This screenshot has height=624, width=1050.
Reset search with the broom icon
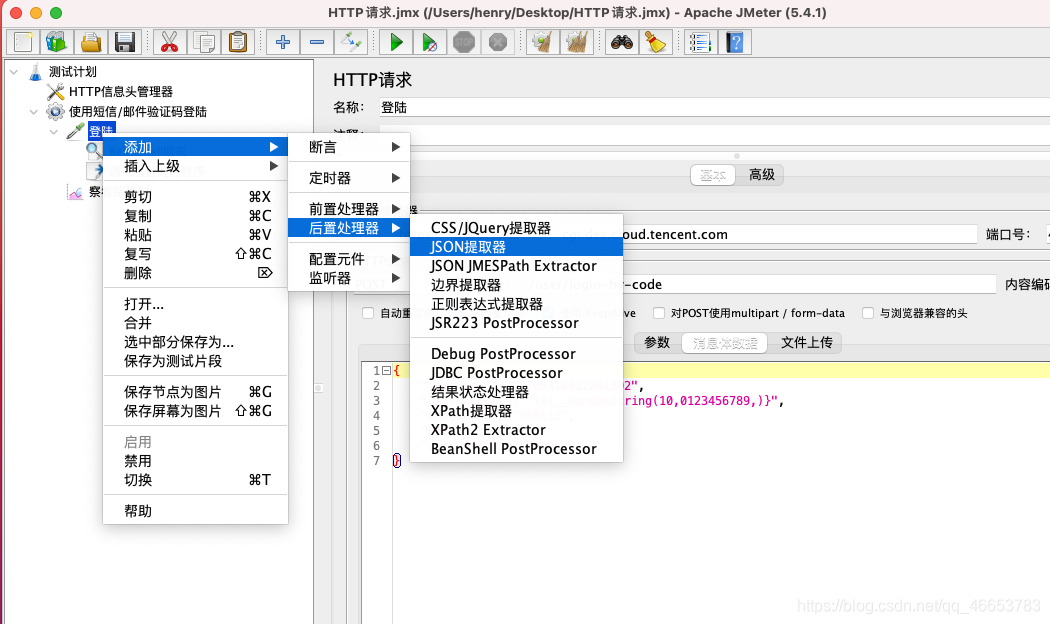[x=655, y=42]
